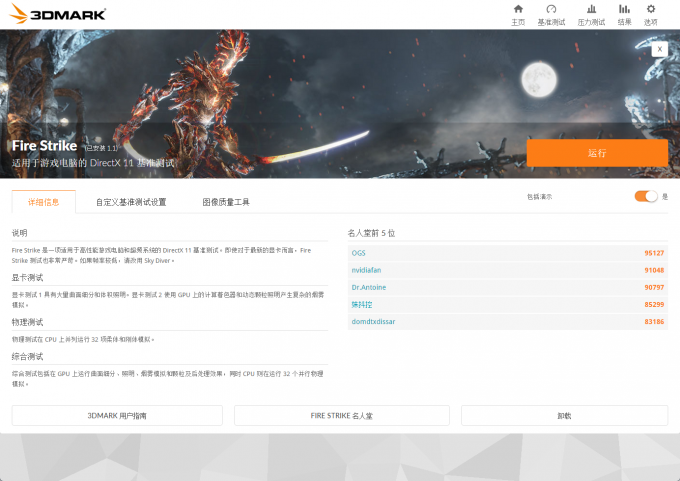Open the FIRE STRIKE 名人堂 button

point(342,416)
